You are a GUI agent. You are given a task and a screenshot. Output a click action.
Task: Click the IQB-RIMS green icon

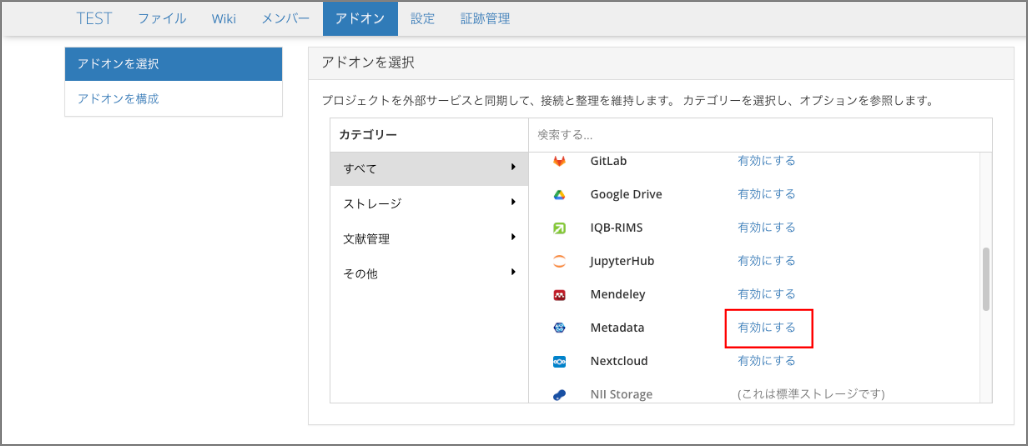pos(560,228)
